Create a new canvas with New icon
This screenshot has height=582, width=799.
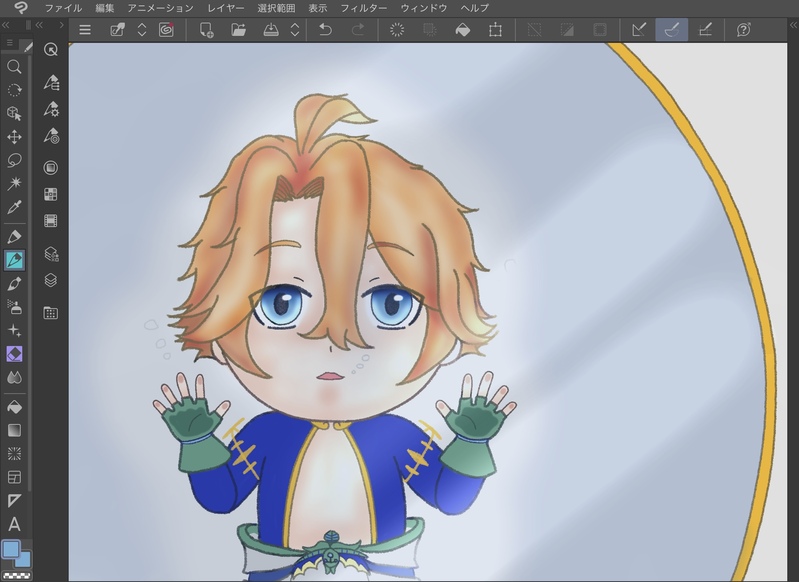click(x=206, y=30)
